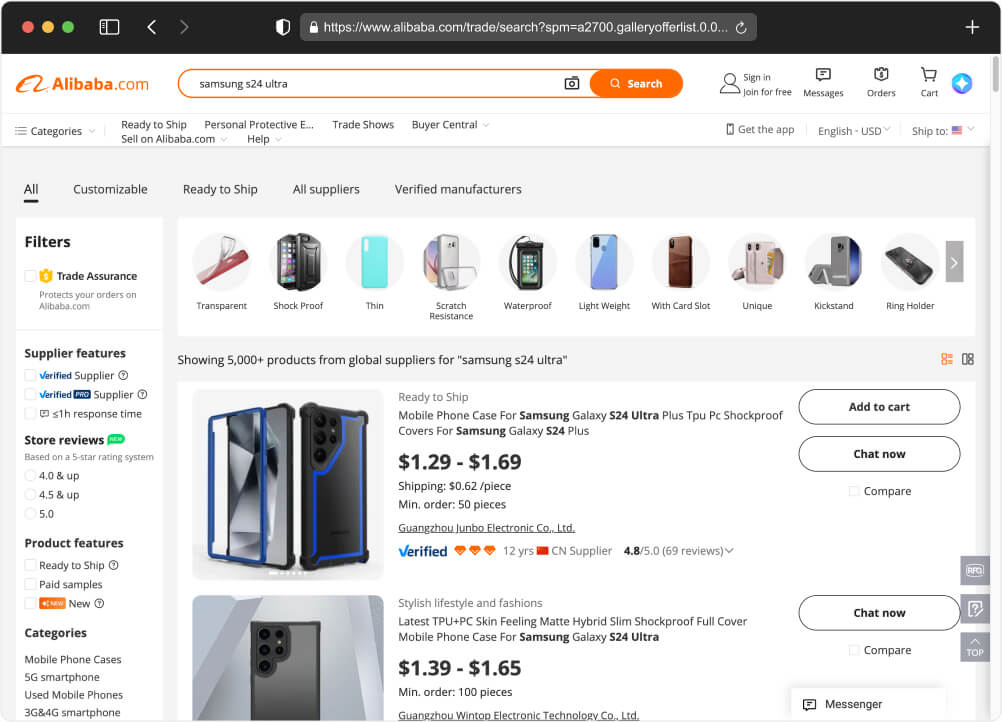Open the Customizable tab
Image resolution: width=1002 pixels, height=722 pixels.
pos(110,189)
